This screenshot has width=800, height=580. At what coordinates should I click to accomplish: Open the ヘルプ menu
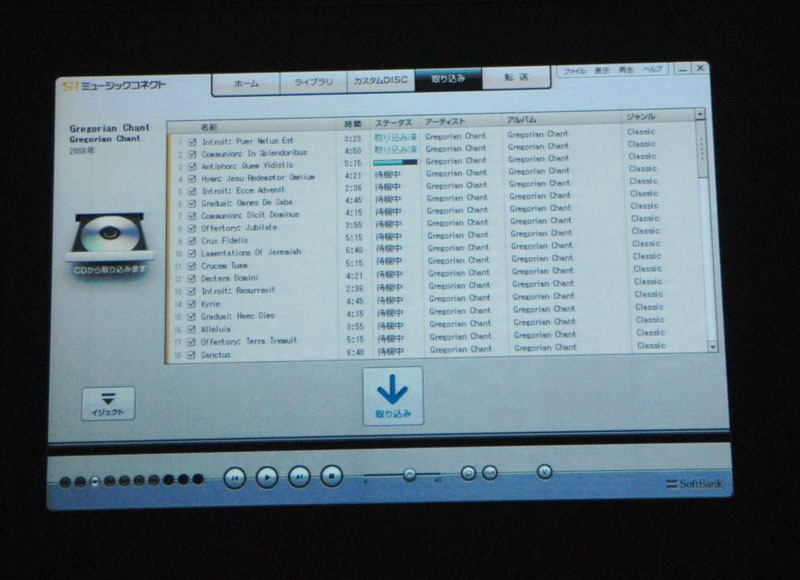[x=653, y=71]
